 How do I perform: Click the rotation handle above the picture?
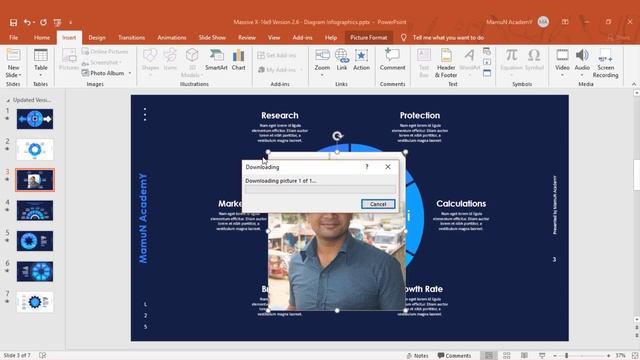click(x=337, y=136)
